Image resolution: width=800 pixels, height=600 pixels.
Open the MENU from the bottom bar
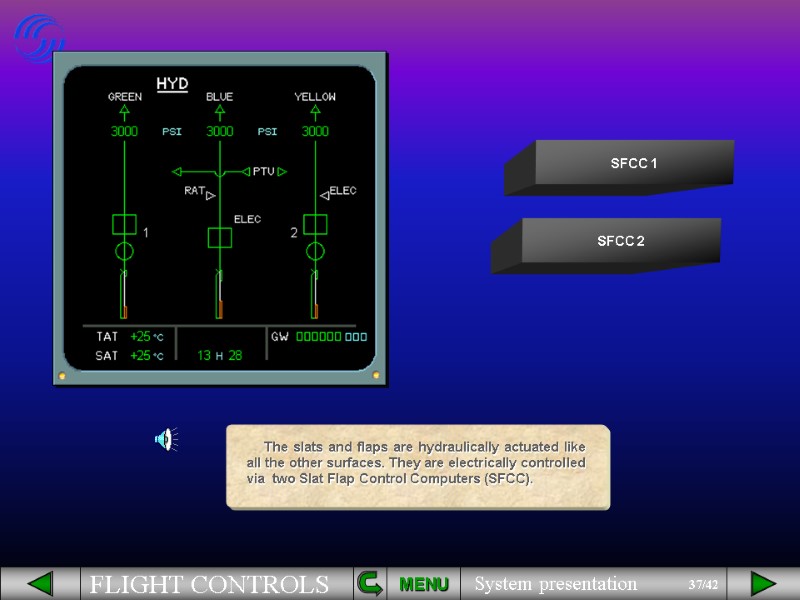coord(422,583)
